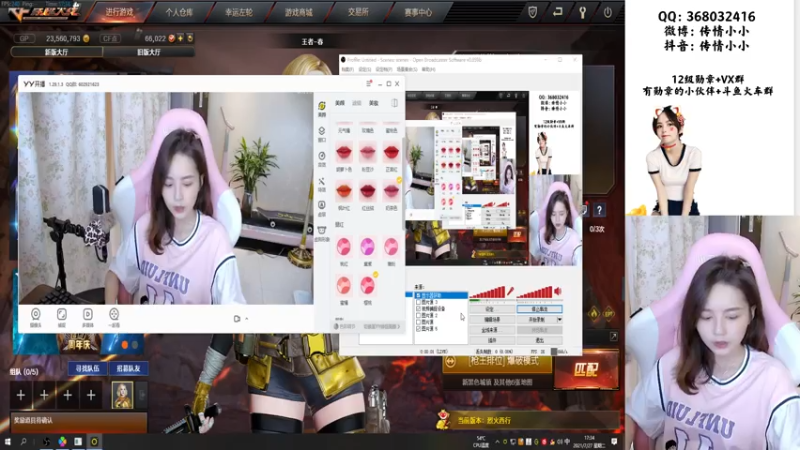Viewport: 800px width, 450px height.
Task: Mute the OBS microphone icon
Action: 510,291
